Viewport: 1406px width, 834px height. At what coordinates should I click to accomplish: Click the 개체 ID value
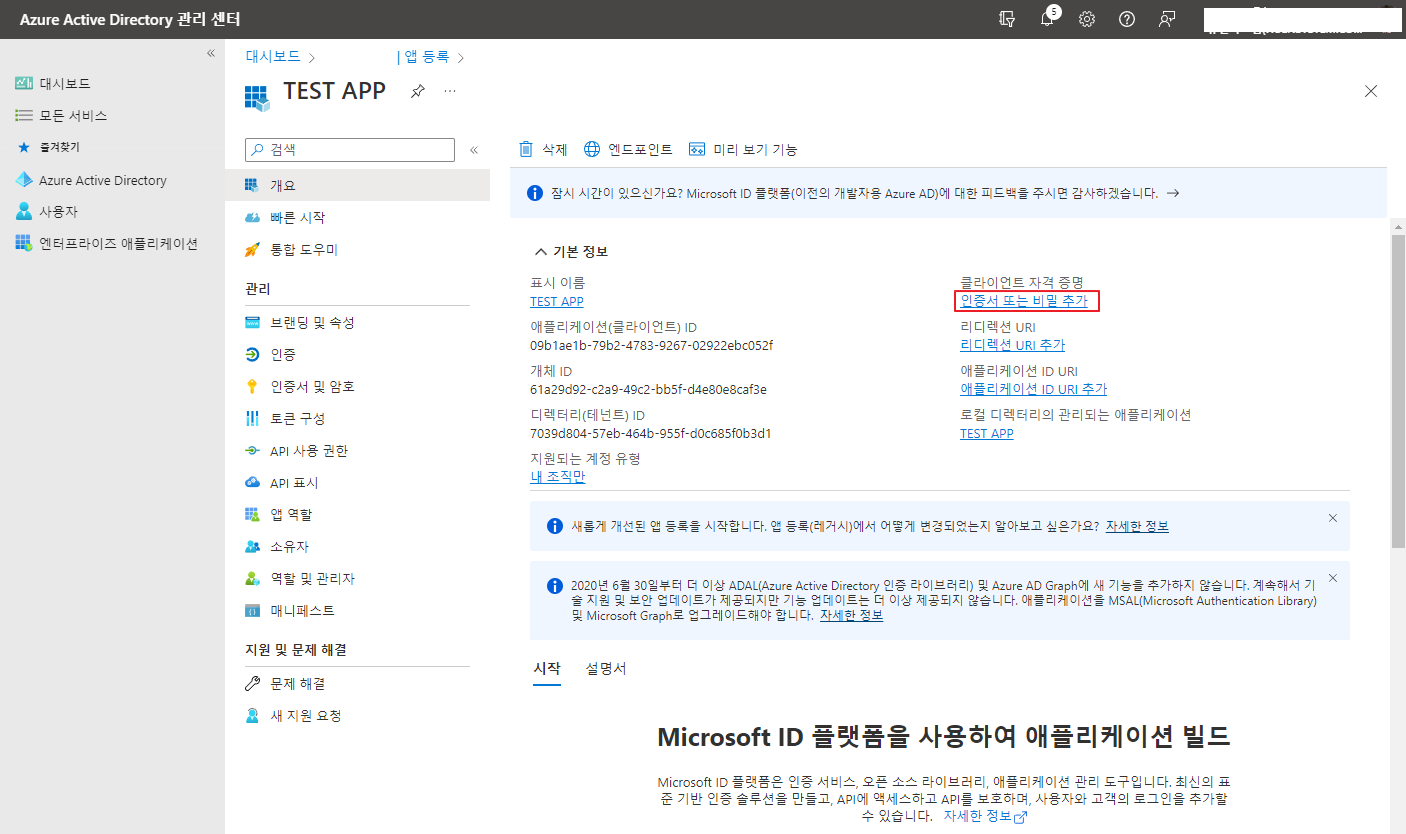point(648,389)
